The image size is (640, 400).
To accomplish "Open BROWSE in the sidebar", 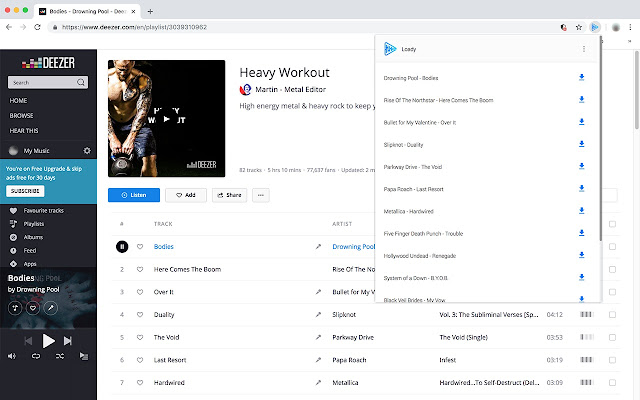I will pyautogui.click(x=22, y=116).
